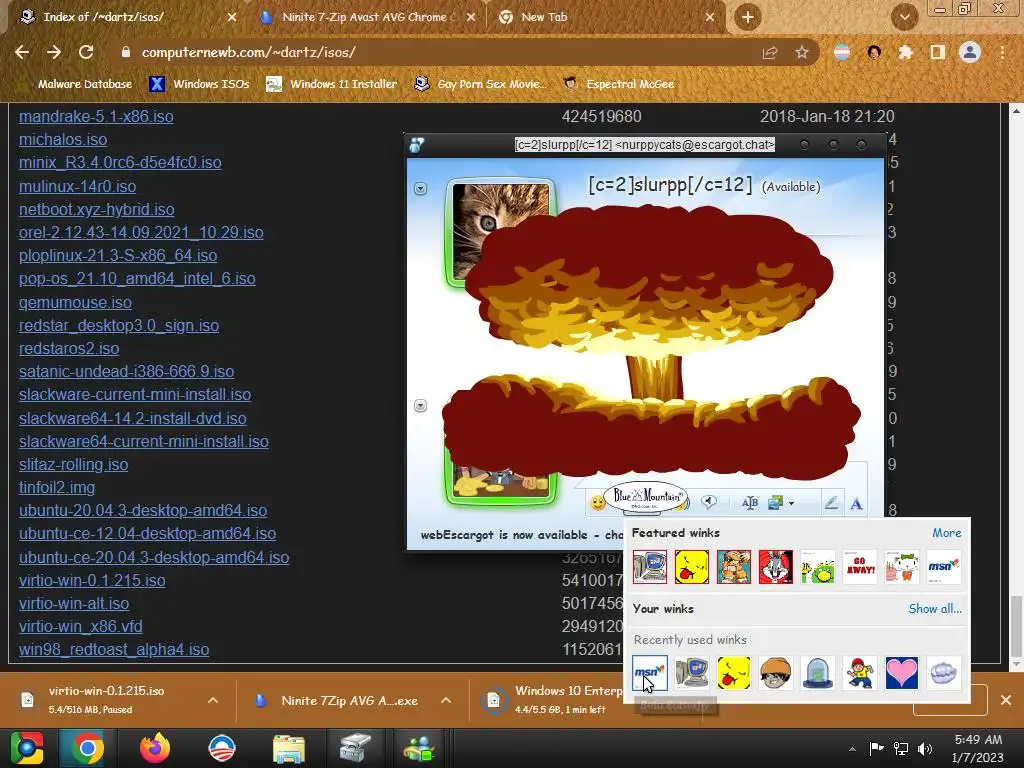The width and height of the screenshot is (1024, 768).
Task: Click More in Featured winks
Action: 946,533
